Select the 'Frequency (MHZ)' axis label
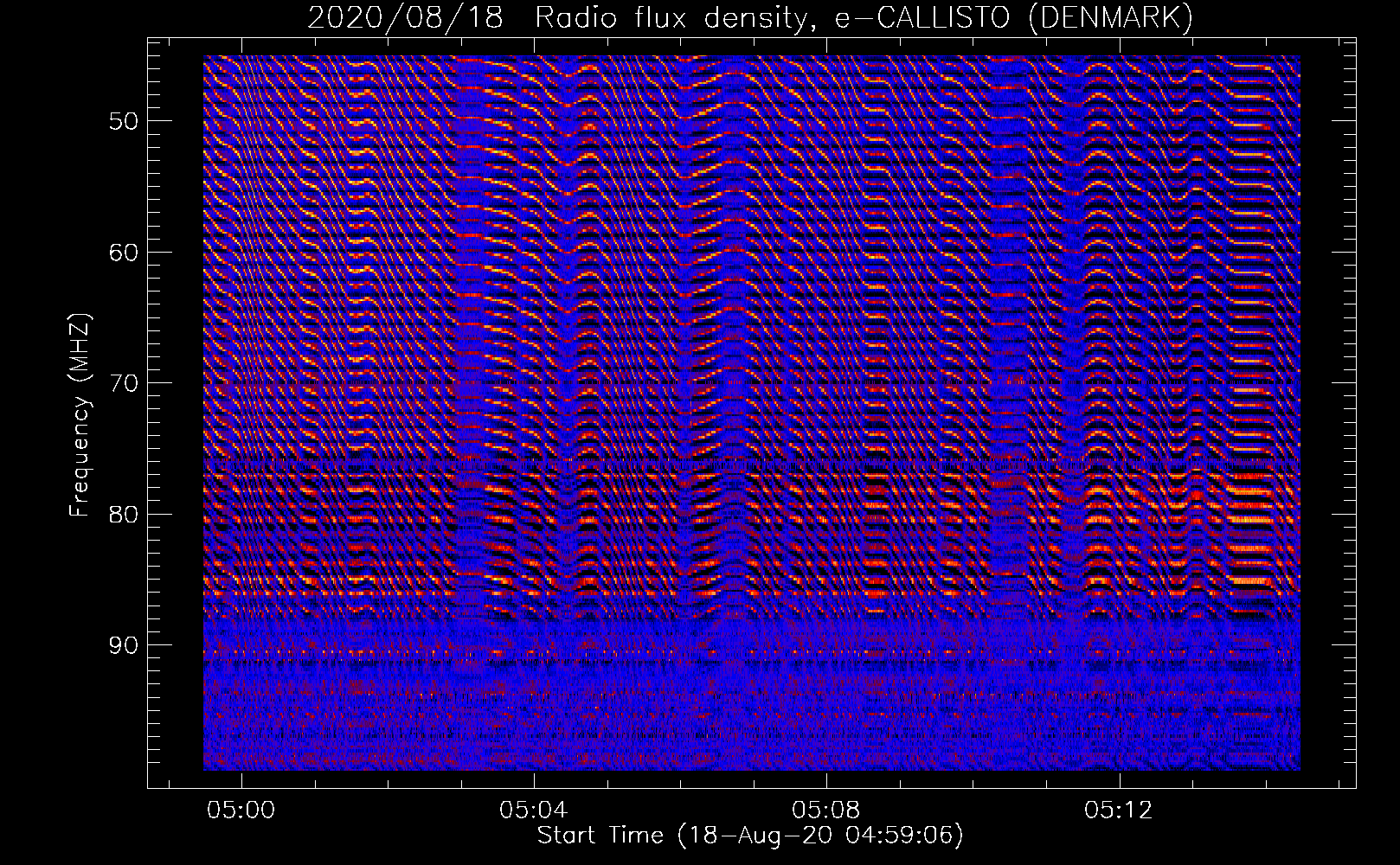 80,415
